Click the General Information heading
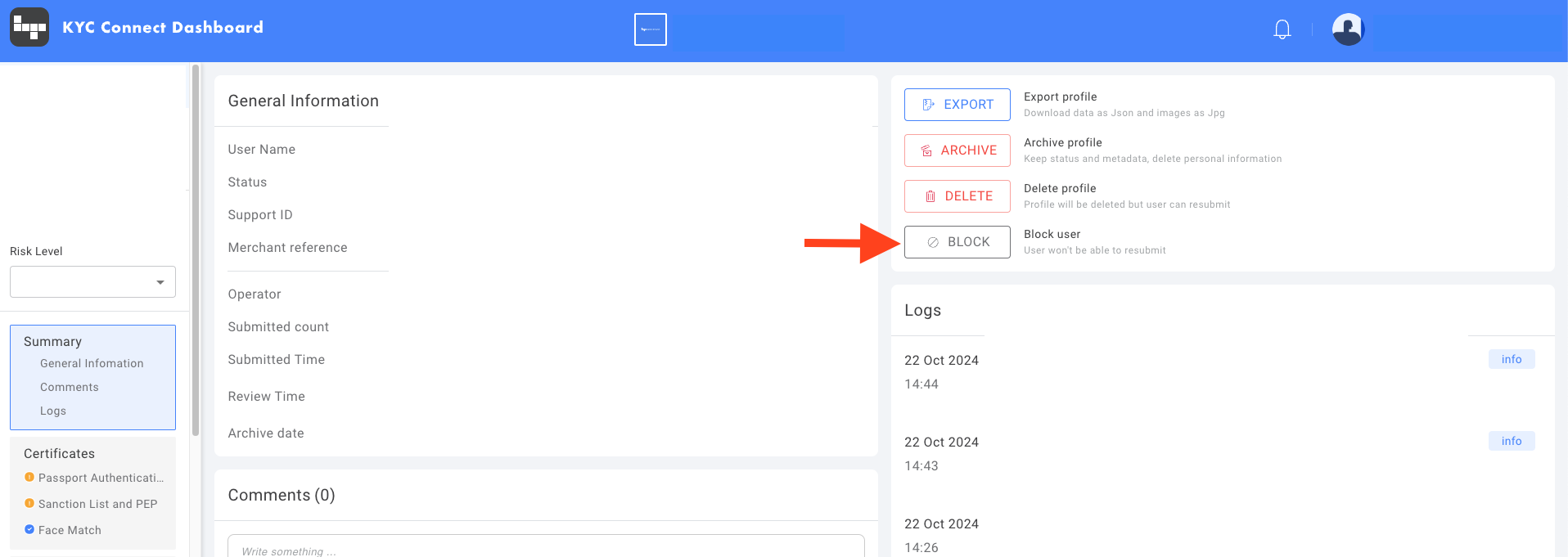The width and height of the screenshot is (1568, 557). [303, 101]
